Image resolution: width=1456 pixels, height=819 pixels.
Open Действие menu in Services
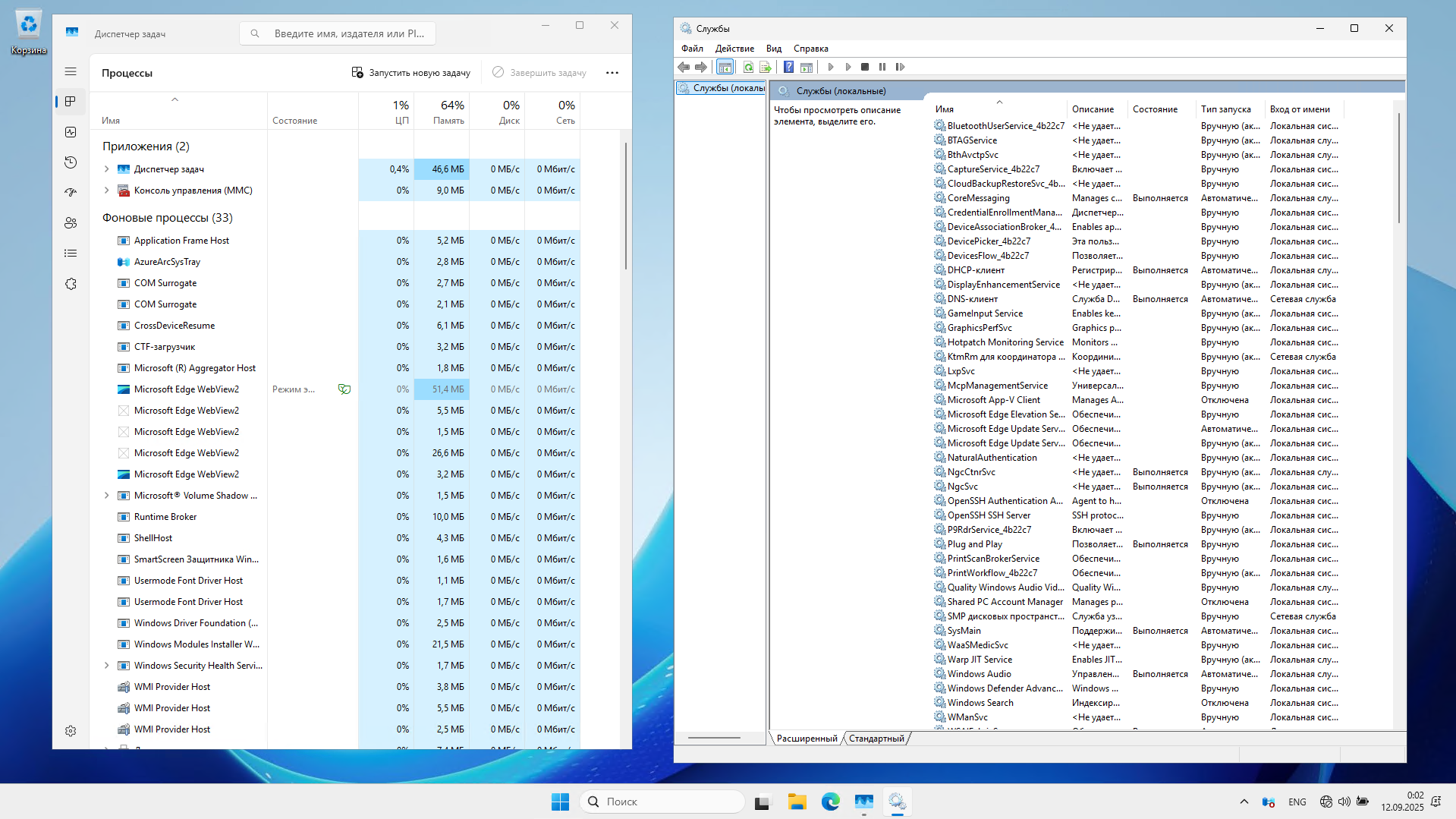[x=734, y=49]
